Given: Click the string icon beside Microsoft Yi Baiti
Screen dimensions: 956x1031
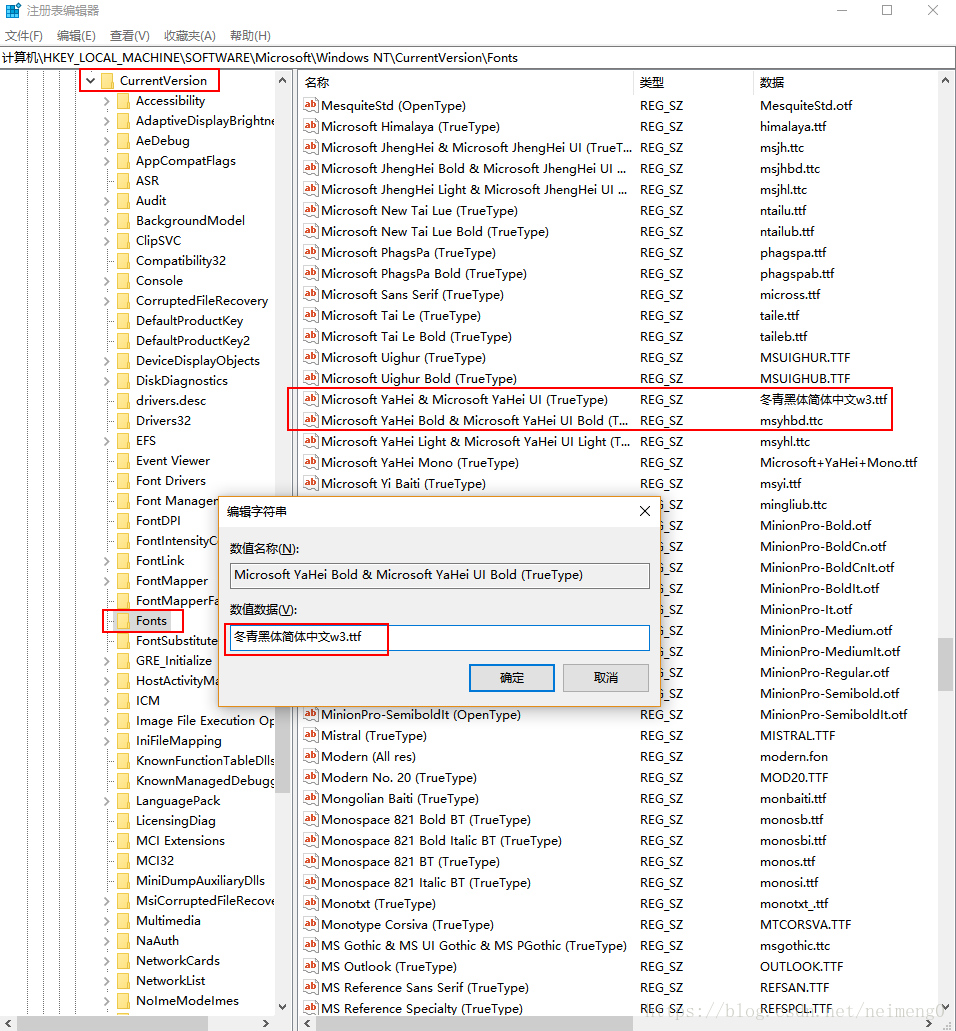Looking at the screenshot, I should click(310, 483).
